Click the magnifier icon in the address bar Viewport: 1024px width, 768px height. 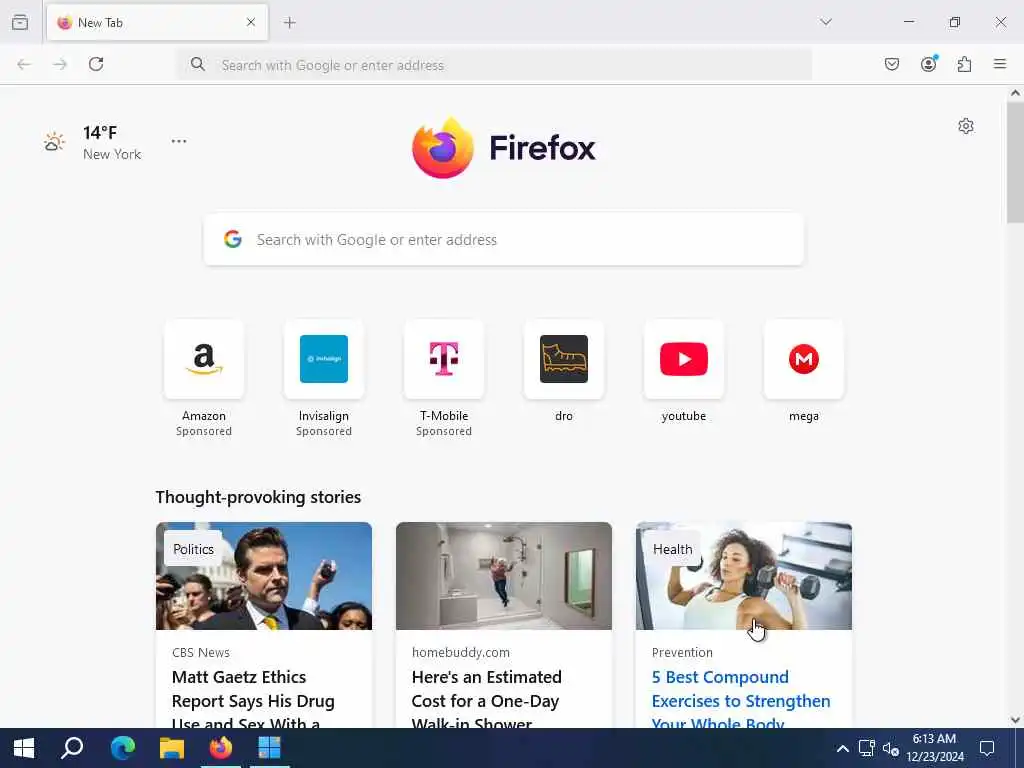pos(197,64)
